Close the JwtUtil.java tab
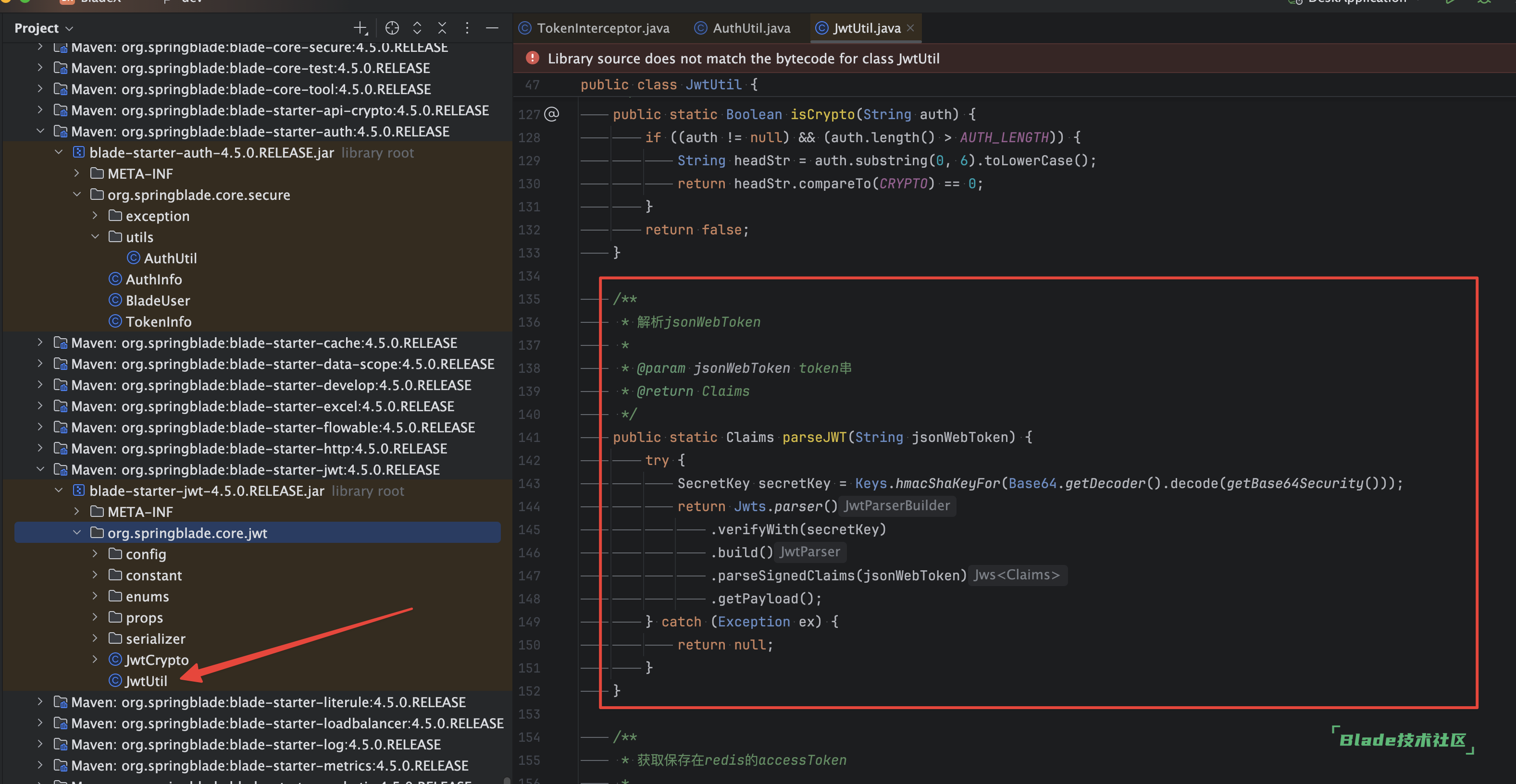Screen dimensions: 1516x784 [910, 28]
